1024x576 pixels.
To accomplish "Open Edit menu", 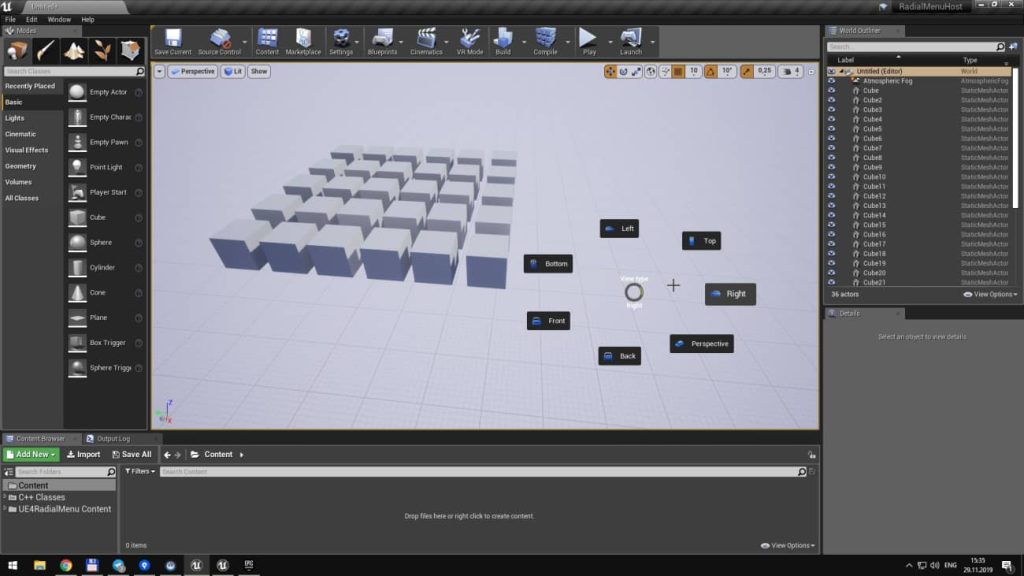I will pos(31,20).
